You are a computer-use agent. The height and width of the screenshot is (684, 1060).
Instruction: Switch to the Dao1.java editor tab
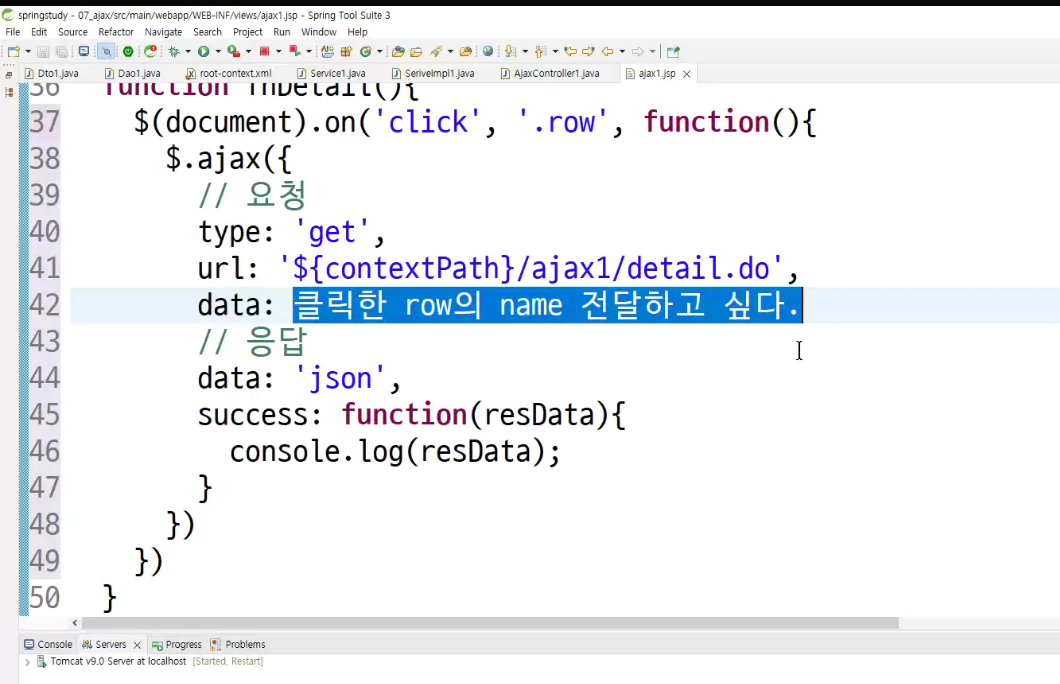[132, 73]
